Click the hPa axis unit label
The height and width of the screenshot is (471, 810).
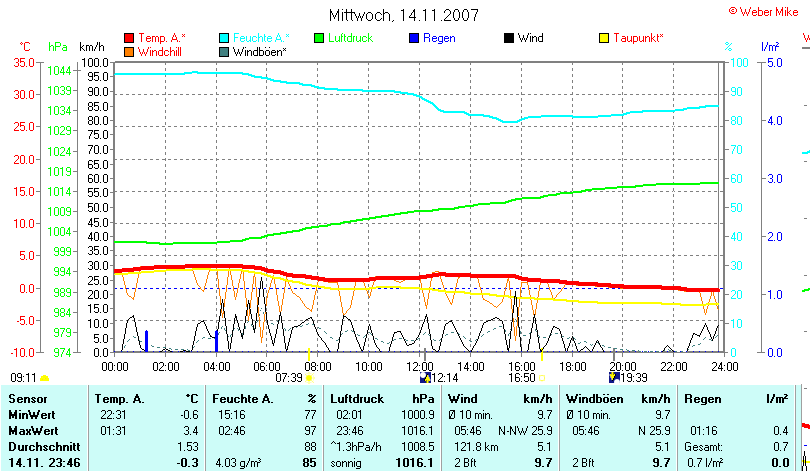[58, 47]
